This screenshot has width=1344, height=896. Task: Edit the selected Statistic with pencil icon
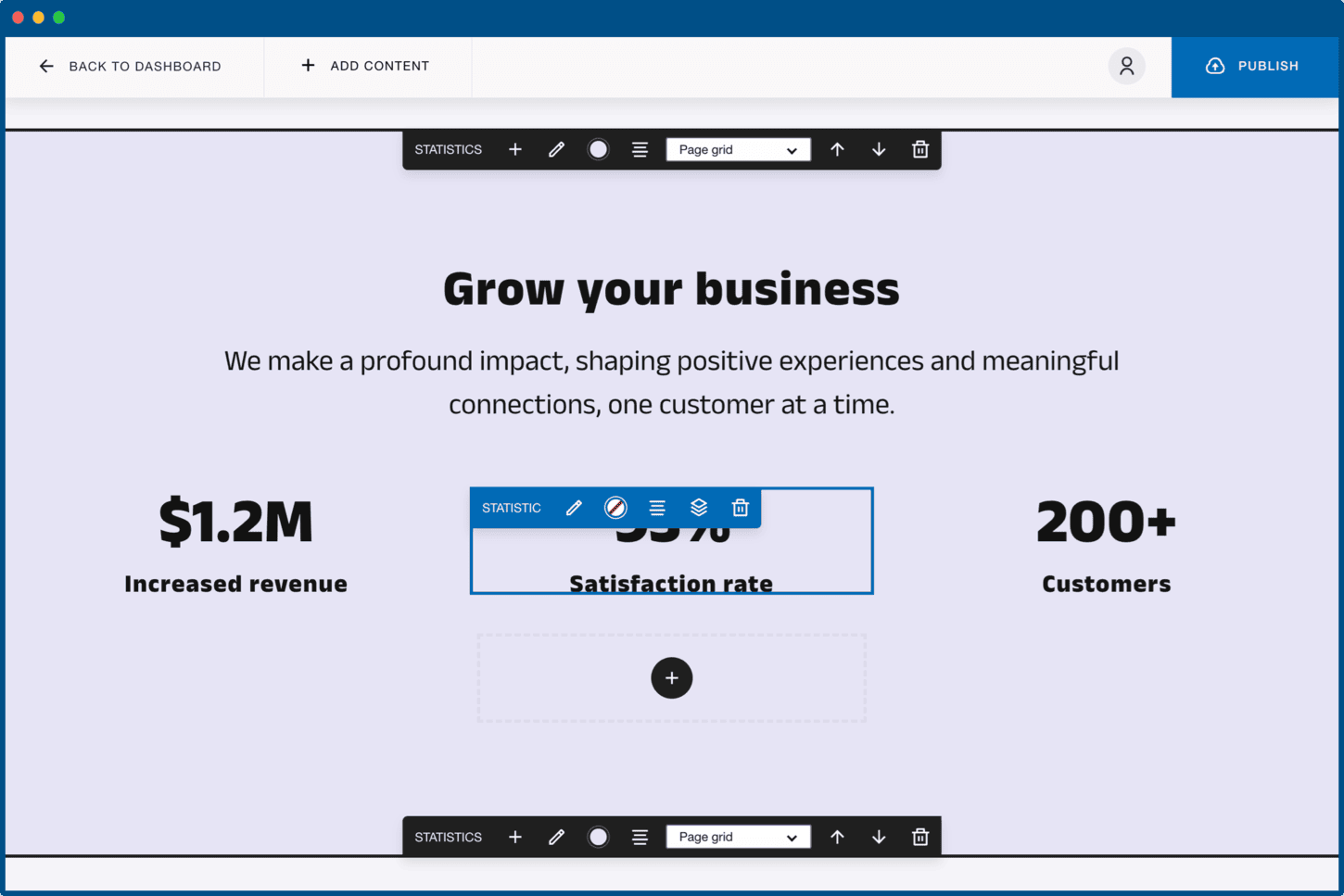click(574, 508)
